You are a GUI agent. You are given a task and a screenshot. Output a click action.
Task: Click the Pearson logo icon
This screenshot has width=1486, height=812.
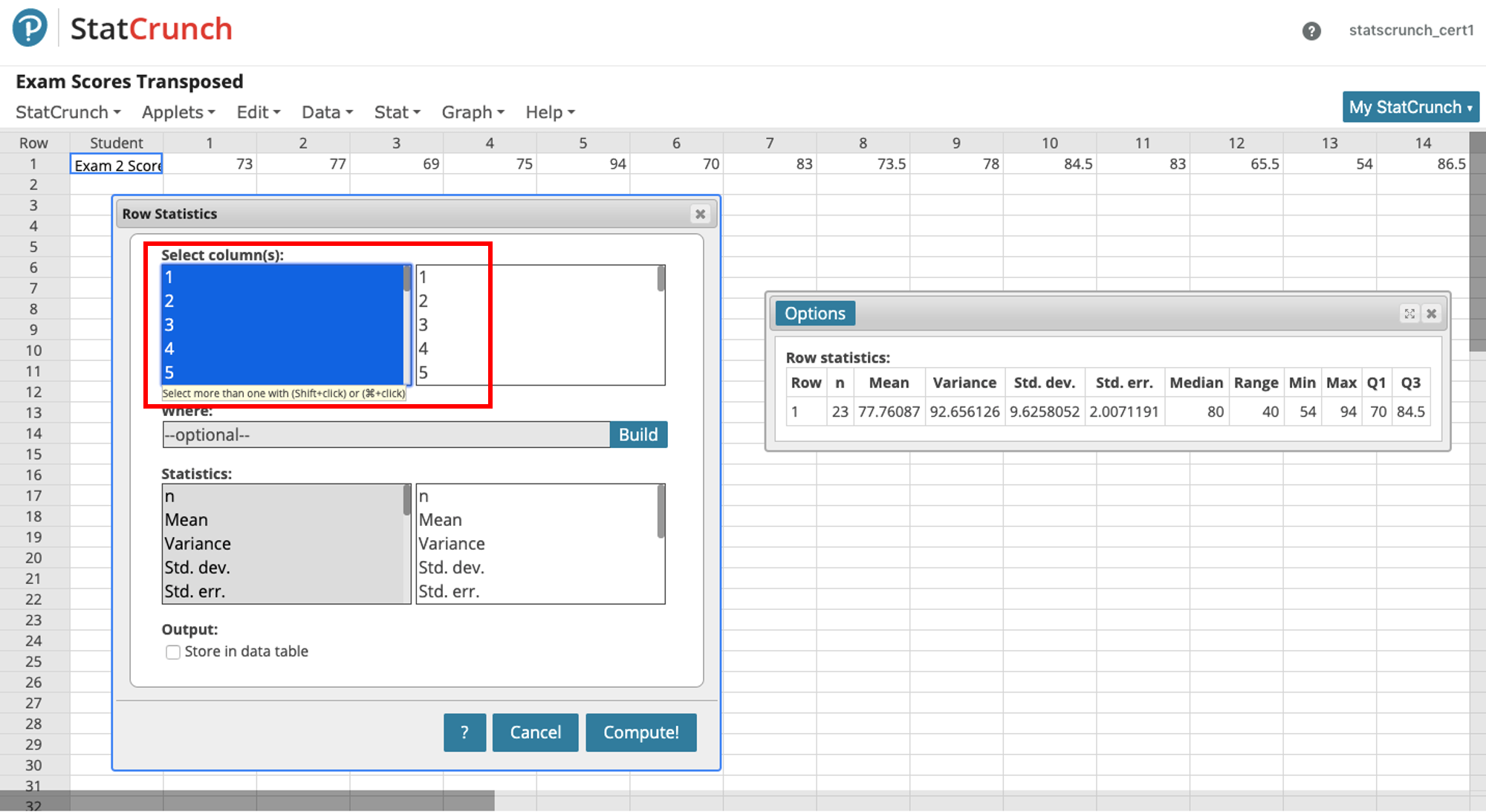pos(30,28)
